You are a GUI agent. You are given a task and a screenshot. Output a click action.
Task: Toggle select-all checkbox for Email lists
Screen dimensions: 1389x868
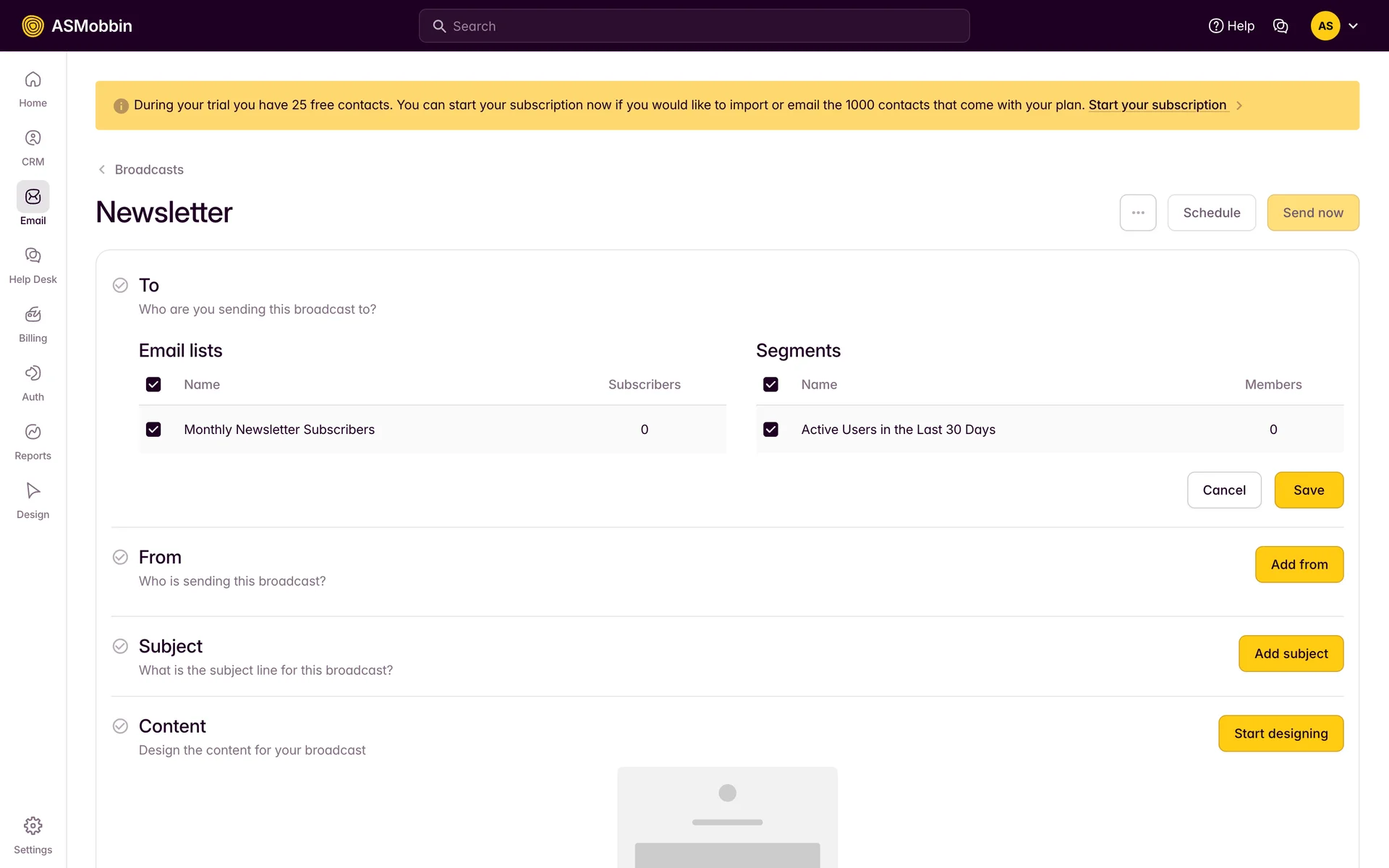[x=153, y=385]
